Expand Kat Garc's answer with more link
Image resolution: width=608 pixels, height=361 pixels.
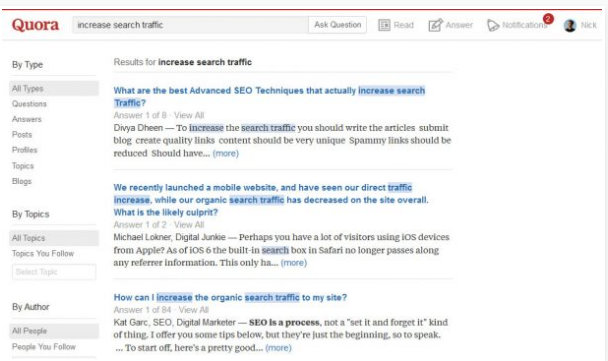coord(278,347)
